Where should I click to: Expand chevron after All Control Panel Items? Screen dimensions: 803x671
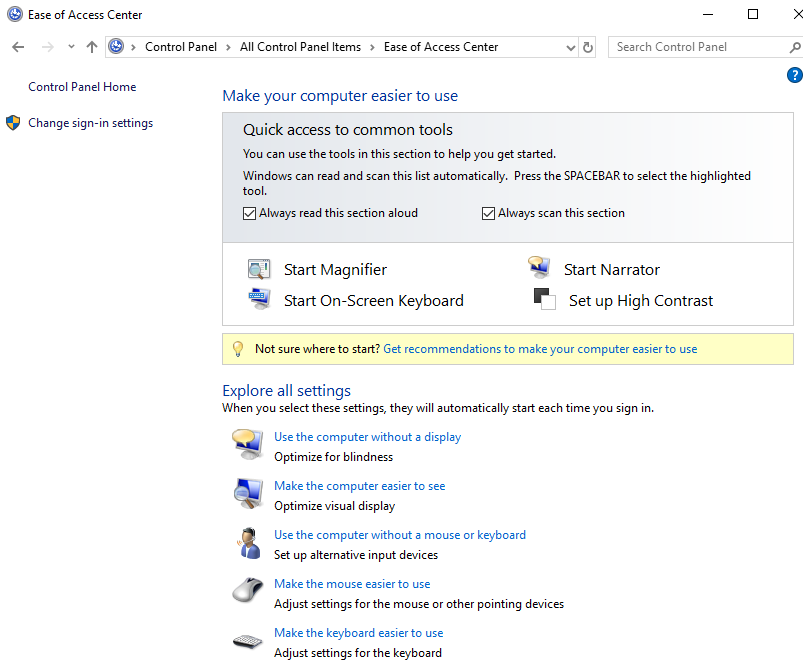[372, 48]
